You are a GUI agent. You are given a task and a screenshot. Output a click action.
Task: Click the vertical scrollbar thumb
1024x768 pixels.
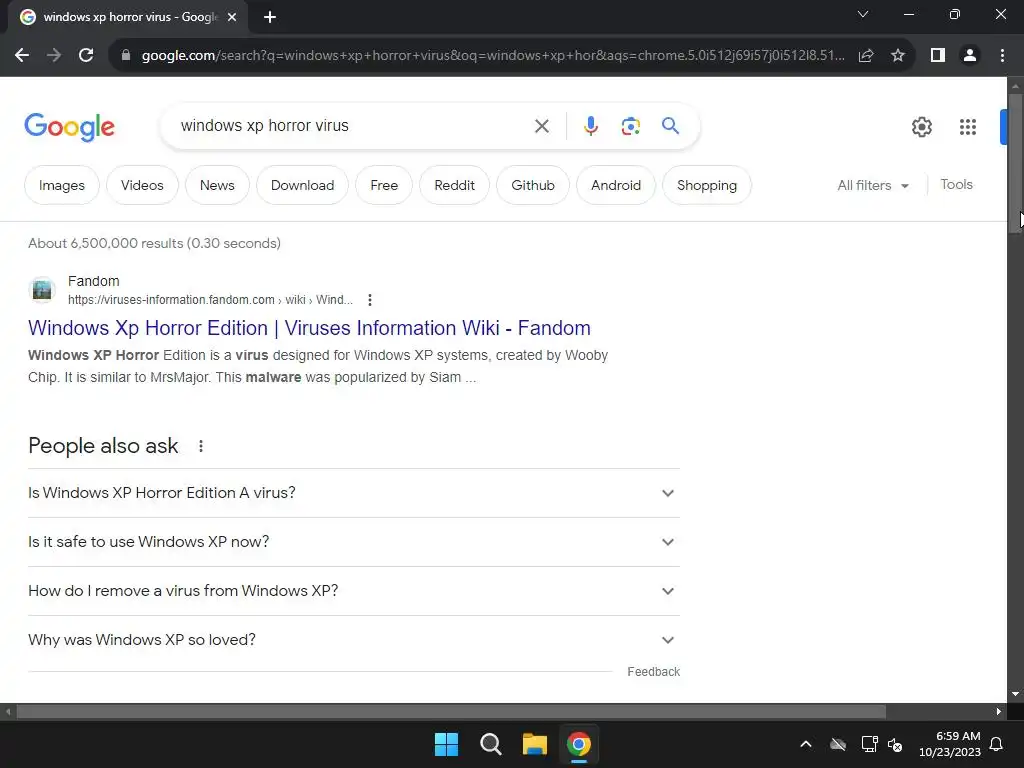pos(1015,163)
